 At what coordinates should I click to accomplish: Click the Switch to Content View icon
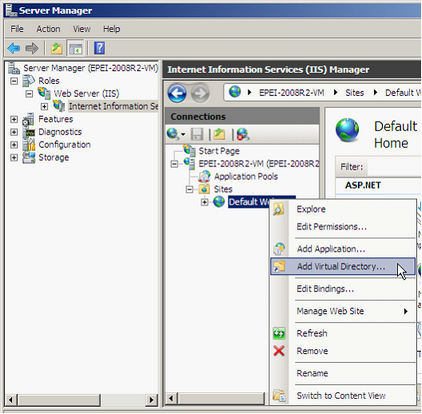[x=279, y=395]
